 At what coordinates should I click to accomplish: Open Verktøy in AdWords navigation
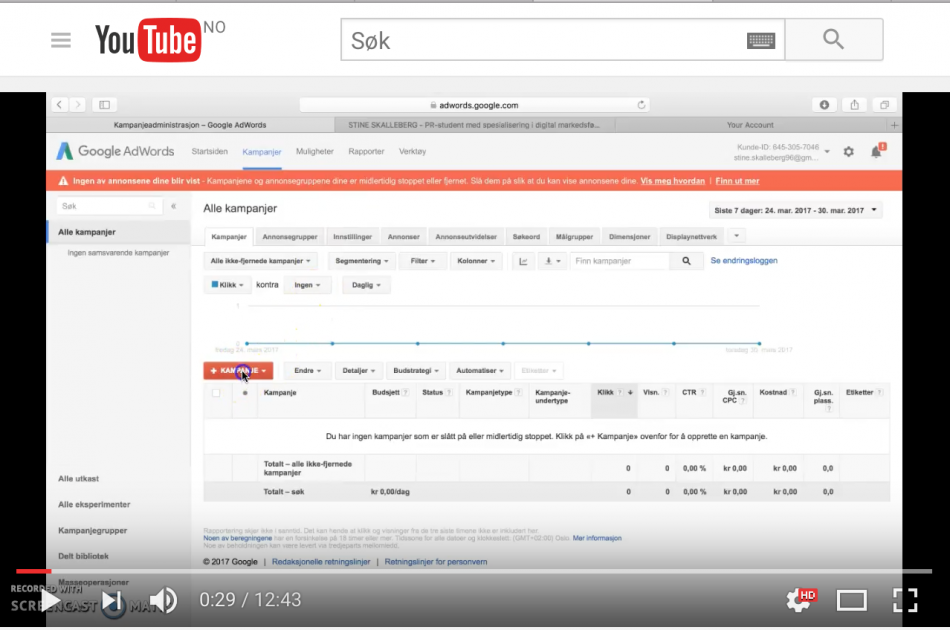(412, 151)
